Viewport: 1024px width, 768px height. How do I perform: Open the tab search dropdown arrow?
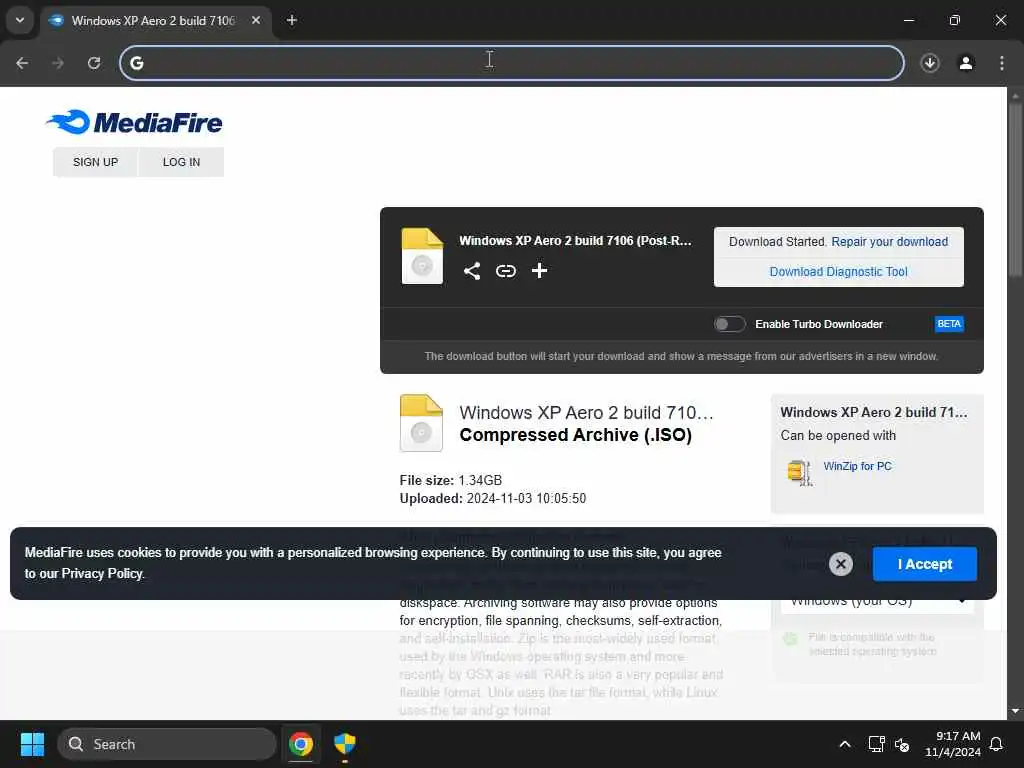click(20, 20)
